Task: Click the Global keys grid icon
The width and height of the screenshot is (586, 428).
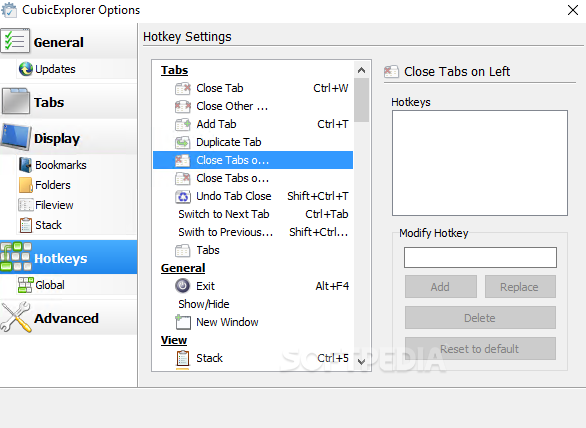Action: (25, 285)
